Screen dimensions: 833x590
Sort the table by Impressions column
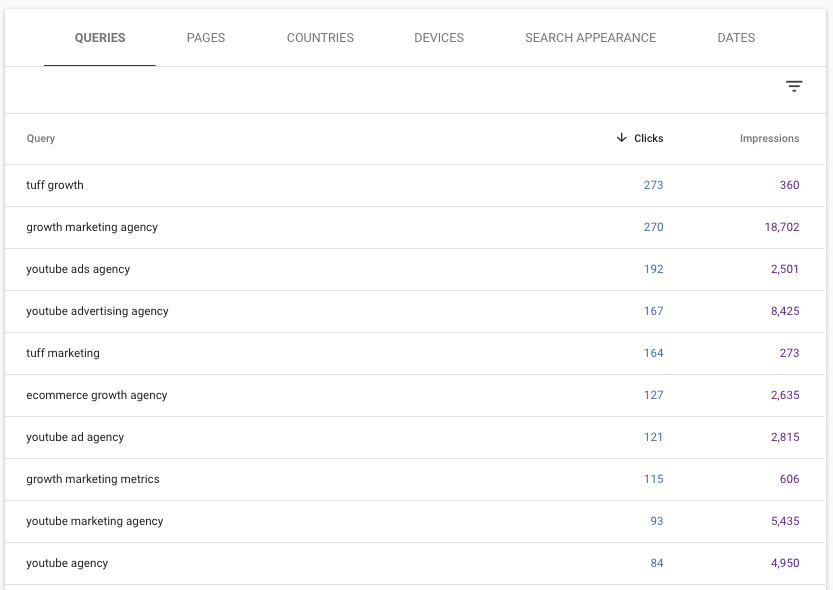[769, 138]
